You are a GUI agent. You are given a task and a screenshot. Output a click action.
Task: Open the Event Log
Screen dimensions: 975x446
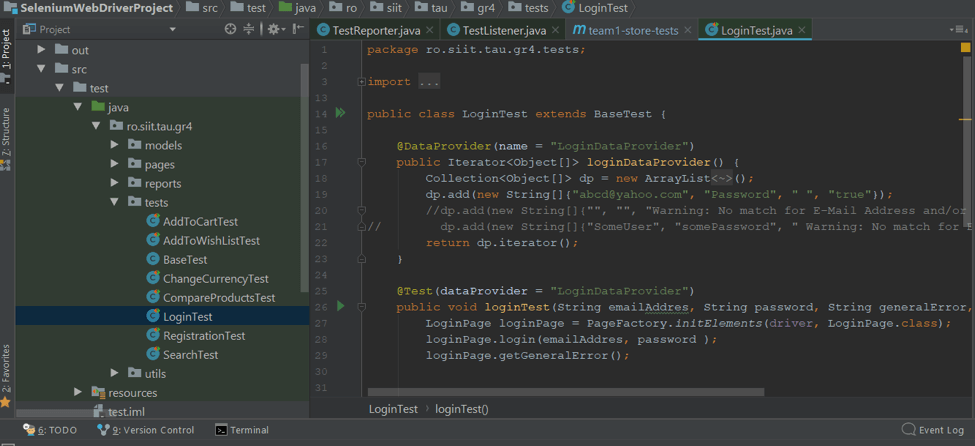(x=932, y=430)
